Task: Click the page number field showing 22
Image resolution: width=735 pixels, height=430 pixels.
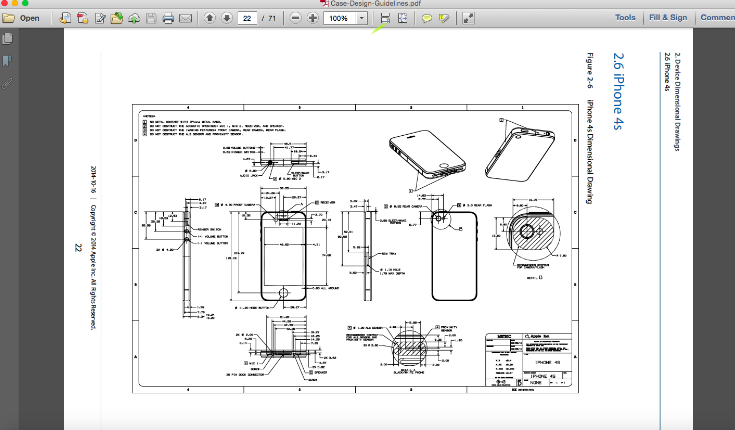Action: 247,18
